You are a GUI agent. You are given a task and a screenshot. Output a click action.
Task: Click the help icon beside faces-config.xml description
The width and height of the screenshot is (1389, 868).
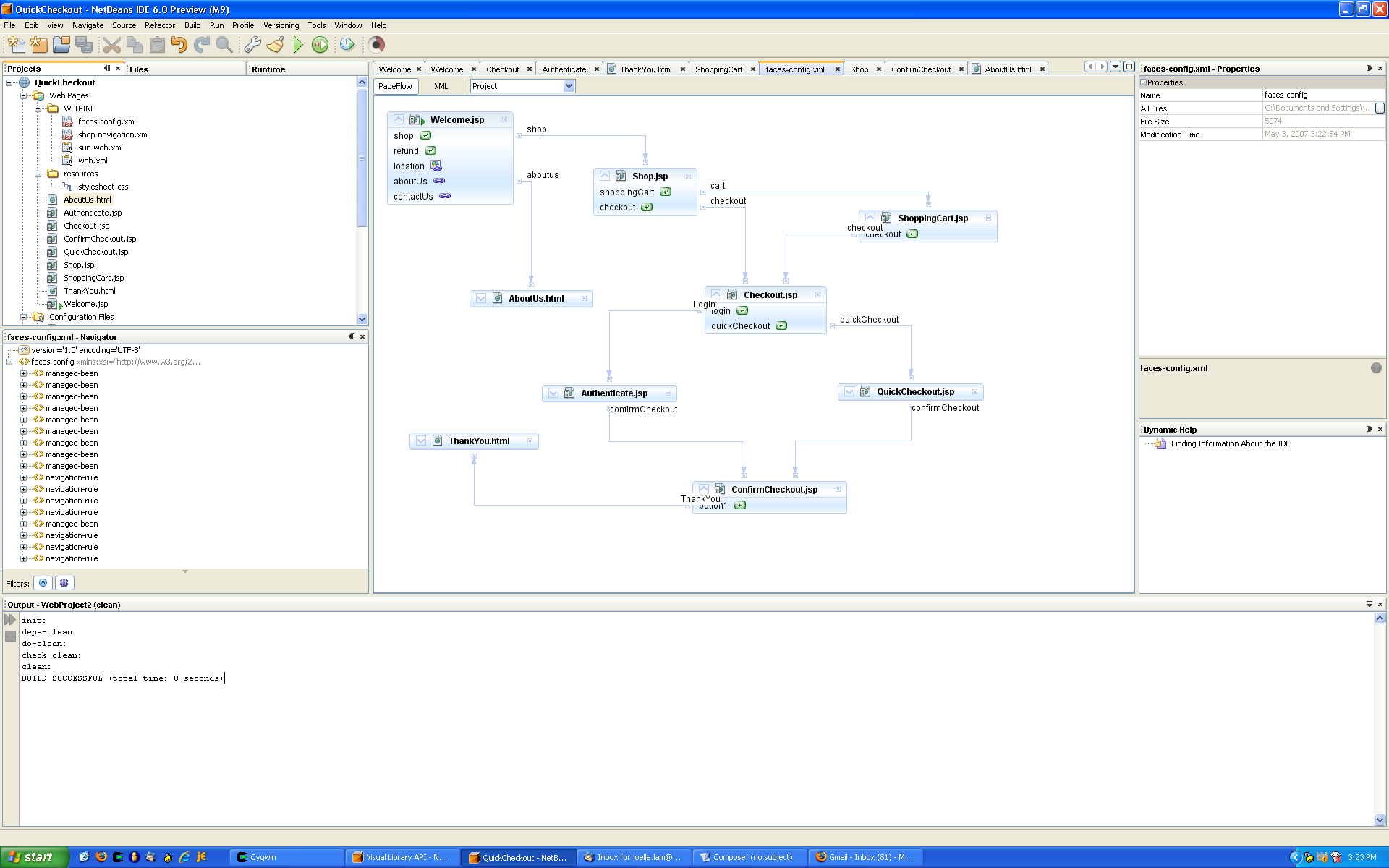1376,368
